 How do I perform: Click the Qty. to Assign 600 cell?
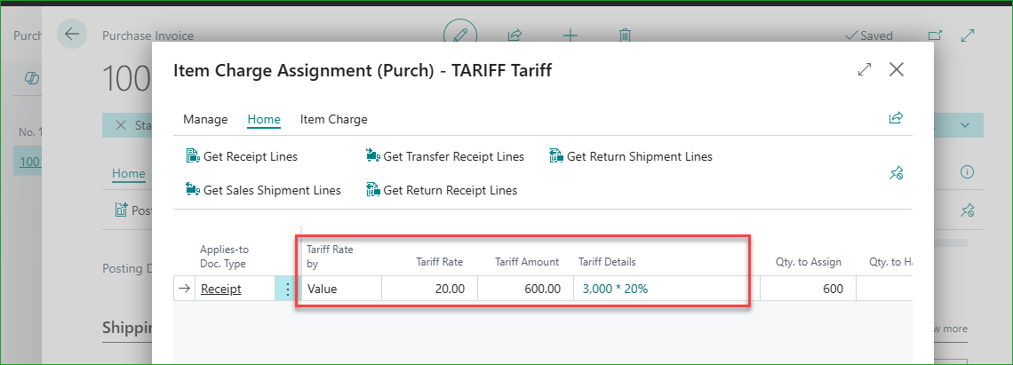(808, 289)
